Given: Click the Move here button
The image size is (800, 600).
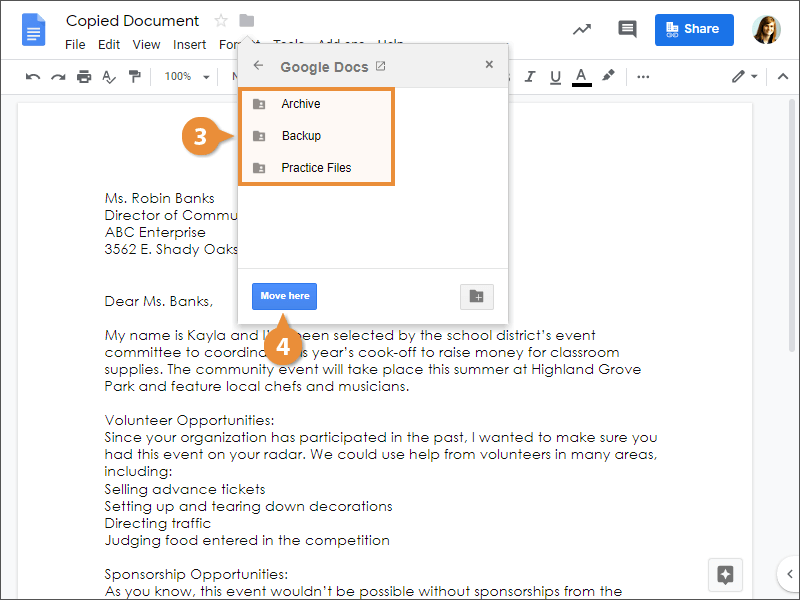Looking at the screenshot, I should point(284,296).
